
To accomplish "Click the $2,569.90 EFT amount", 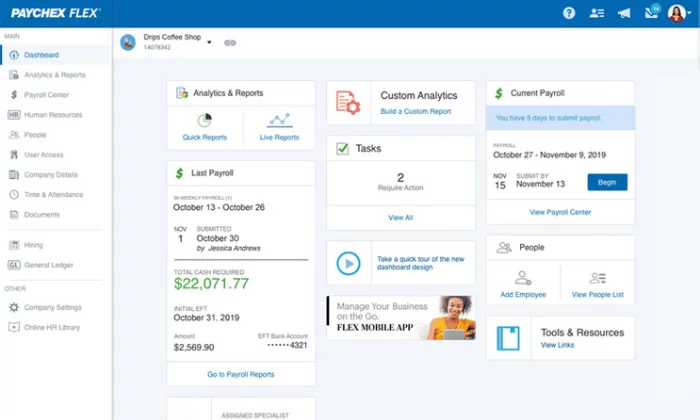I will point(194,347).
